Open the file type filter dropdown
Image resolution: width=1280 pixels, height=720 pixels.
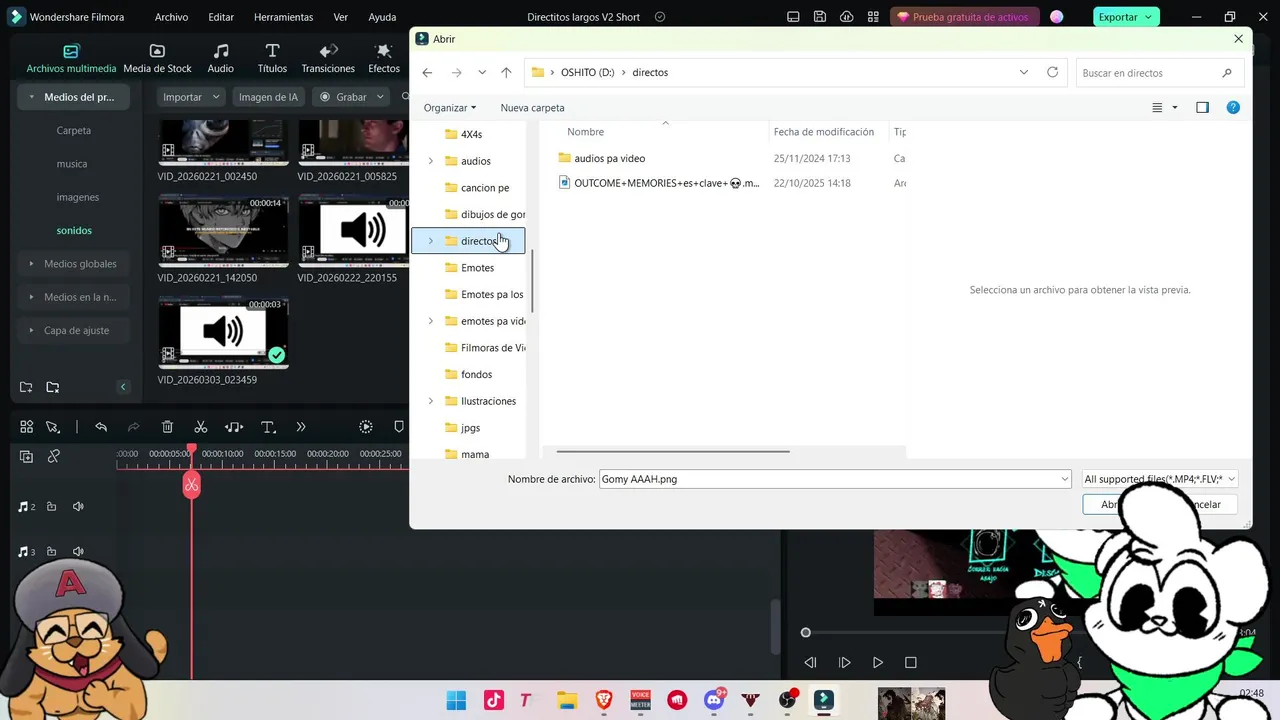1160,479
